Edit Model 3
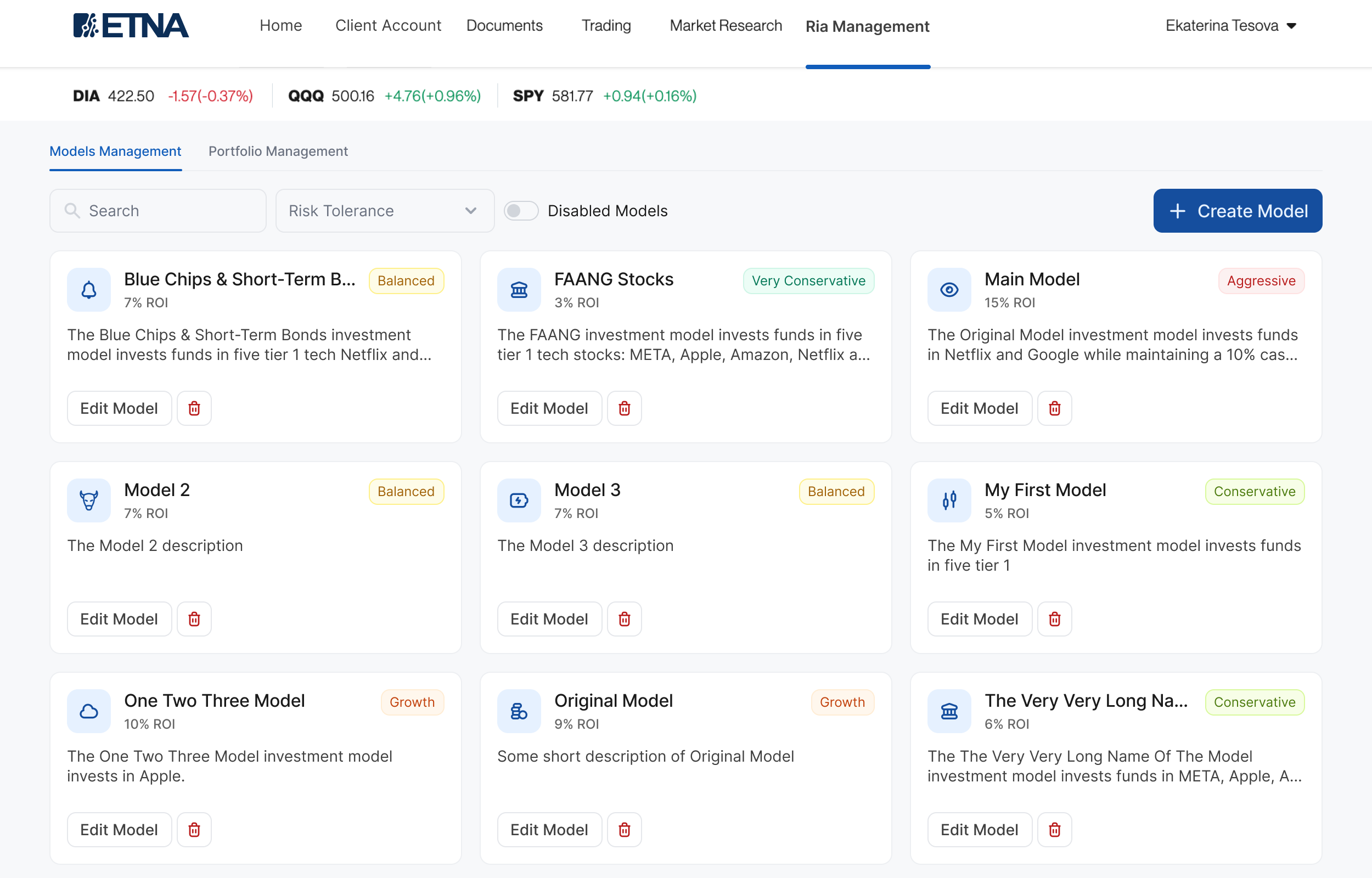Image resolution: width=1372 pixels, height=878 pixels. 549,618
